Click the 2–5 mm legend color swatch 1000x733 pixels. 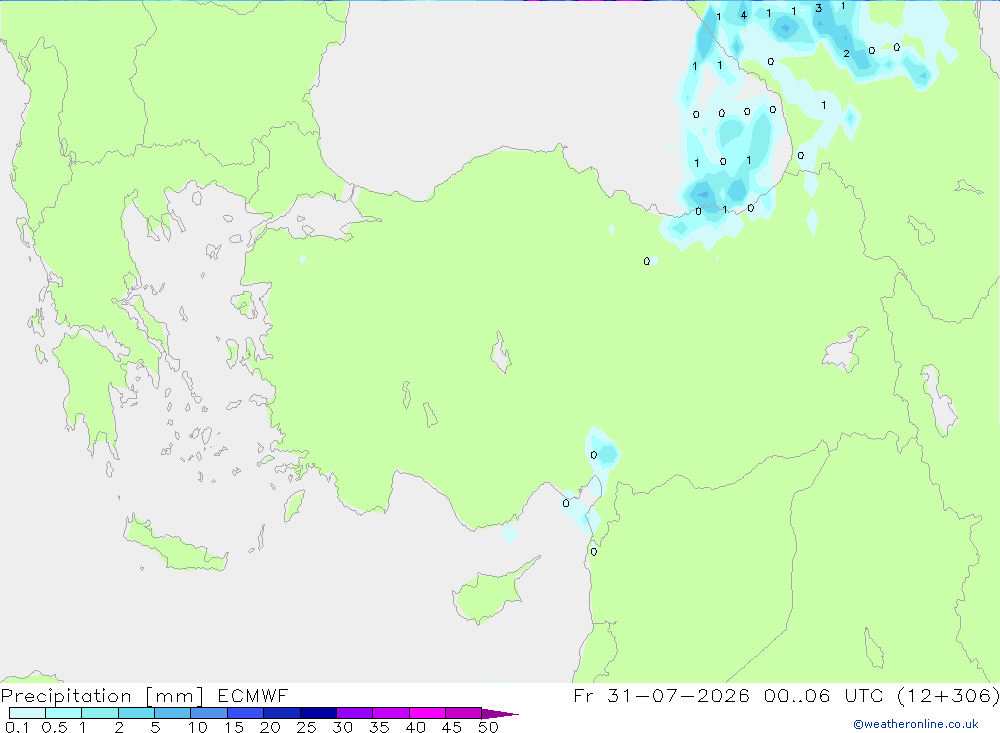pyautogui.click(x=136, y=713)
